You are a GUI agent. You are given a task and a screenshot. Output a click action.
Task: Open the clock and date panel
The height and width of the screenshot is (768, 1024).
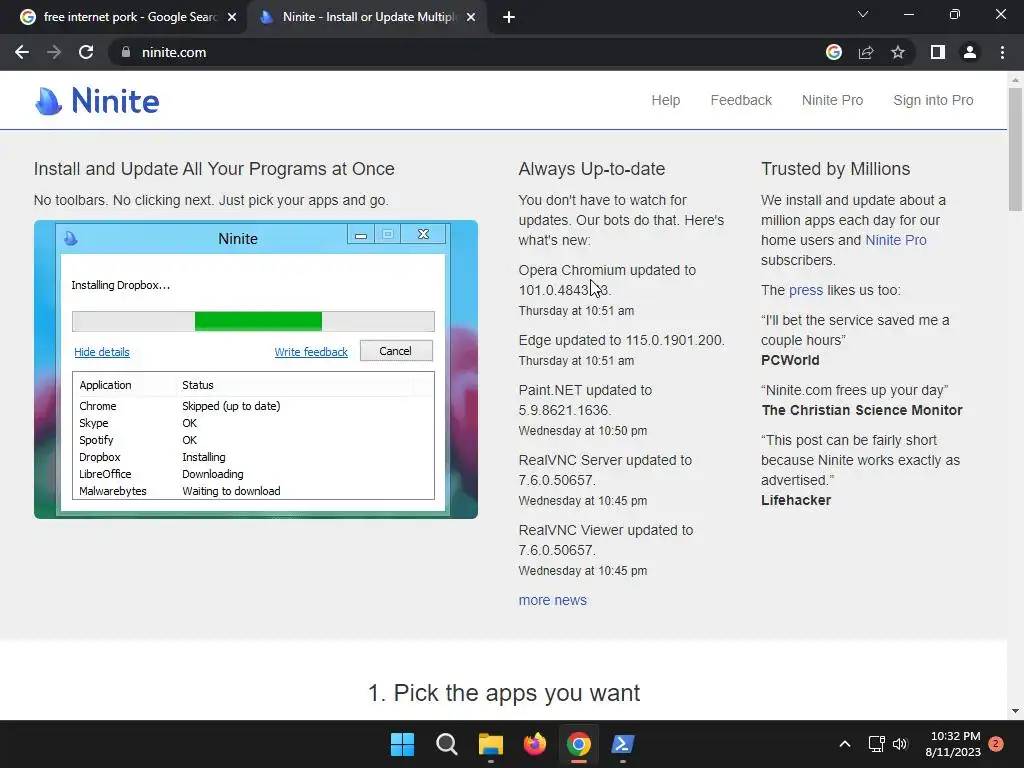point(953,744)
